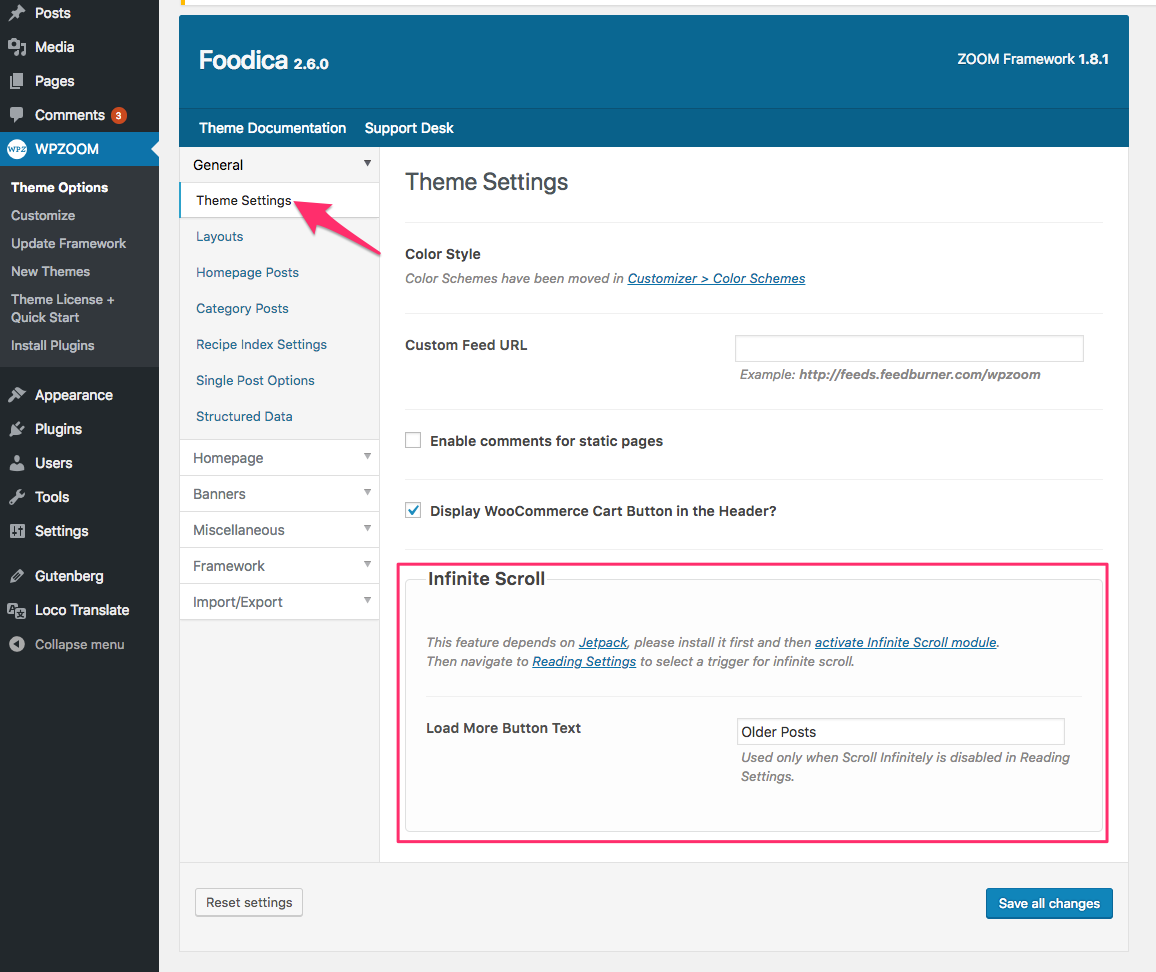Click the Media library icon
The image size is (1156, 972).
17,46
